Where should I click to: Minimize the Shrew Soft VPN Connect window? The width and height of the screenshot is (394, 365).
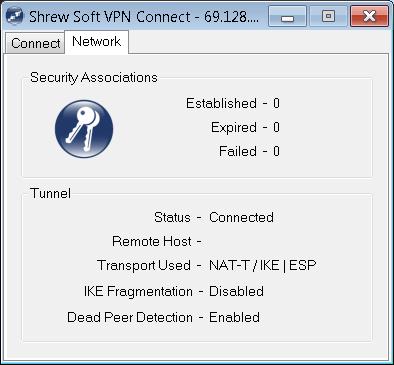pos(287,16)
